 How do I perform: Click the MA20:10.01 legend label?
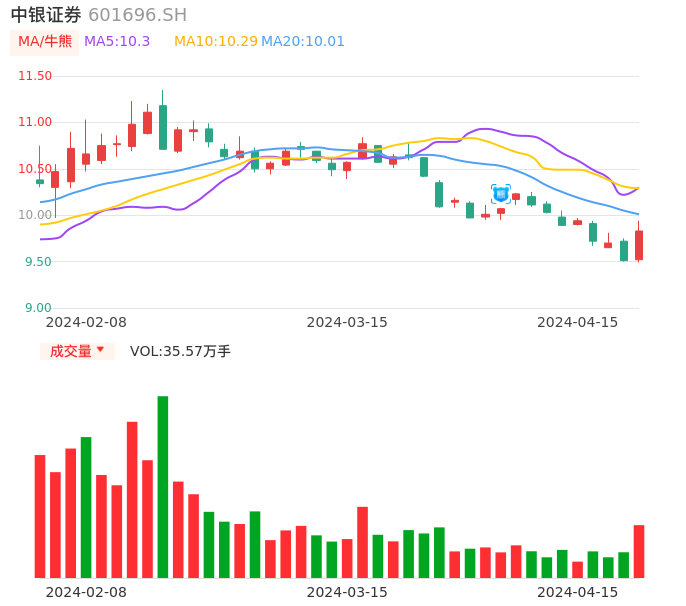pyautogui.click(x=303, y=42)
